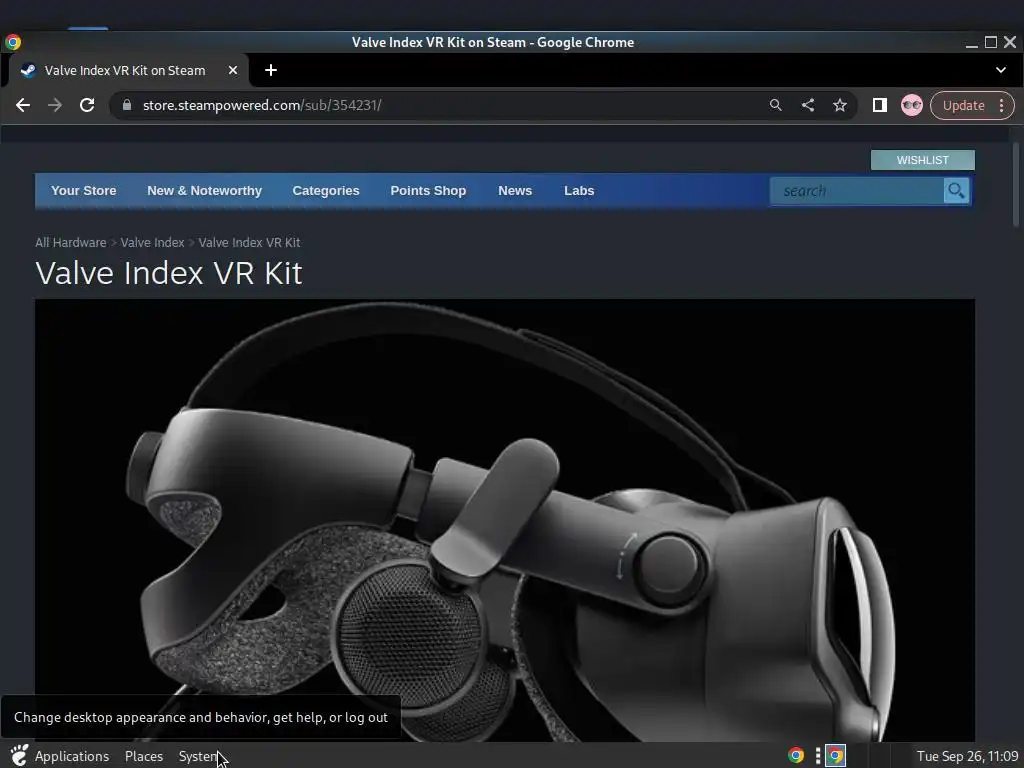
Task: Bookmark this page with the star
Action: pyautogui.click(x=840, y=105)
